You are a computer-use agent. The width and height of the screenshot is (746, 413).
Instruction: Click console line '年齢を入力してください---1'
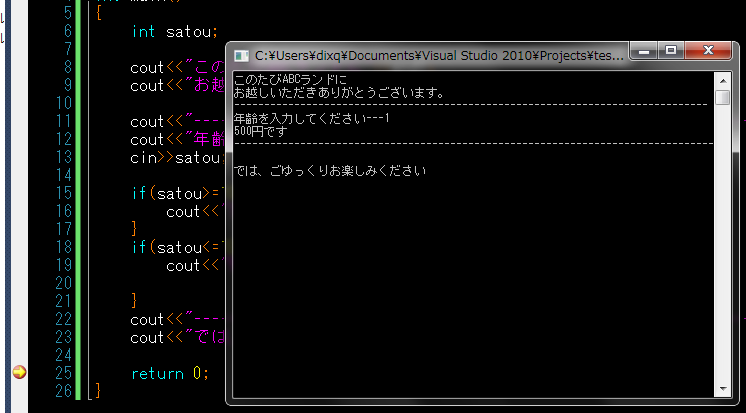(312, 118)
